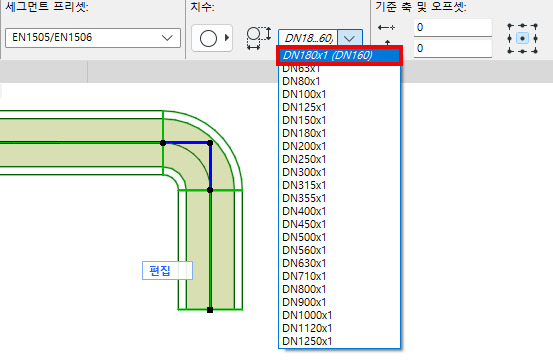Select DN500x1 size entry
Viewport: 553px width, 360px height.
(339, 238)
